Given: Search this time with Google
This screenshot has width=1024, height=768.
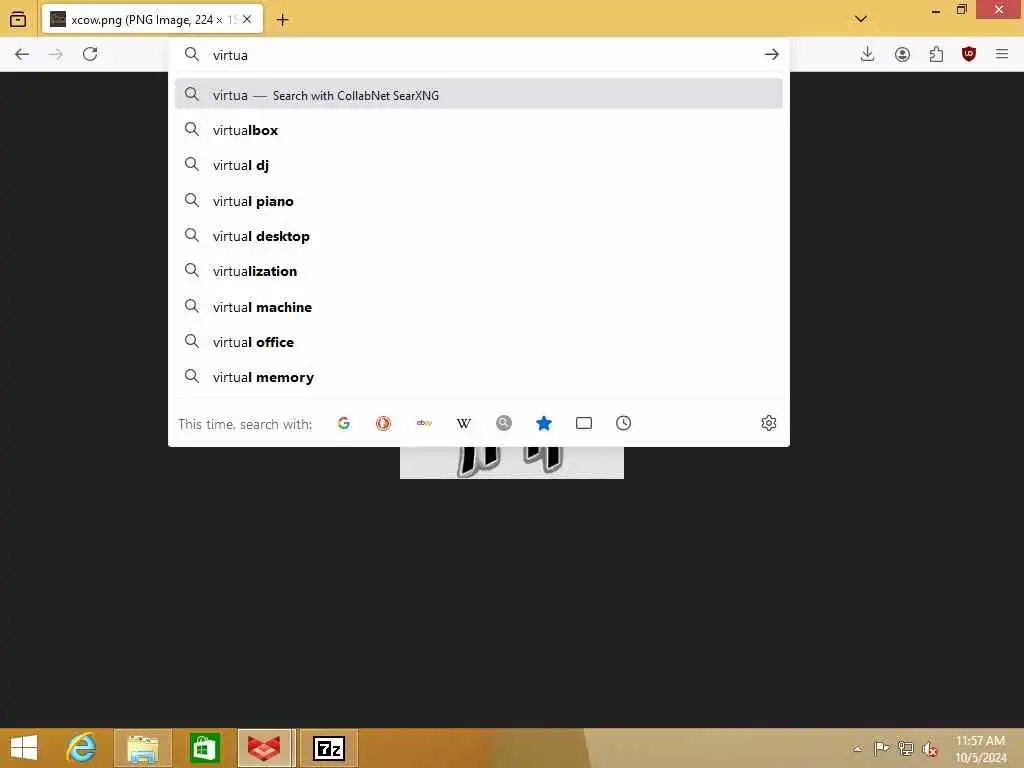Looking at the screenshot, I should (344, 423).
